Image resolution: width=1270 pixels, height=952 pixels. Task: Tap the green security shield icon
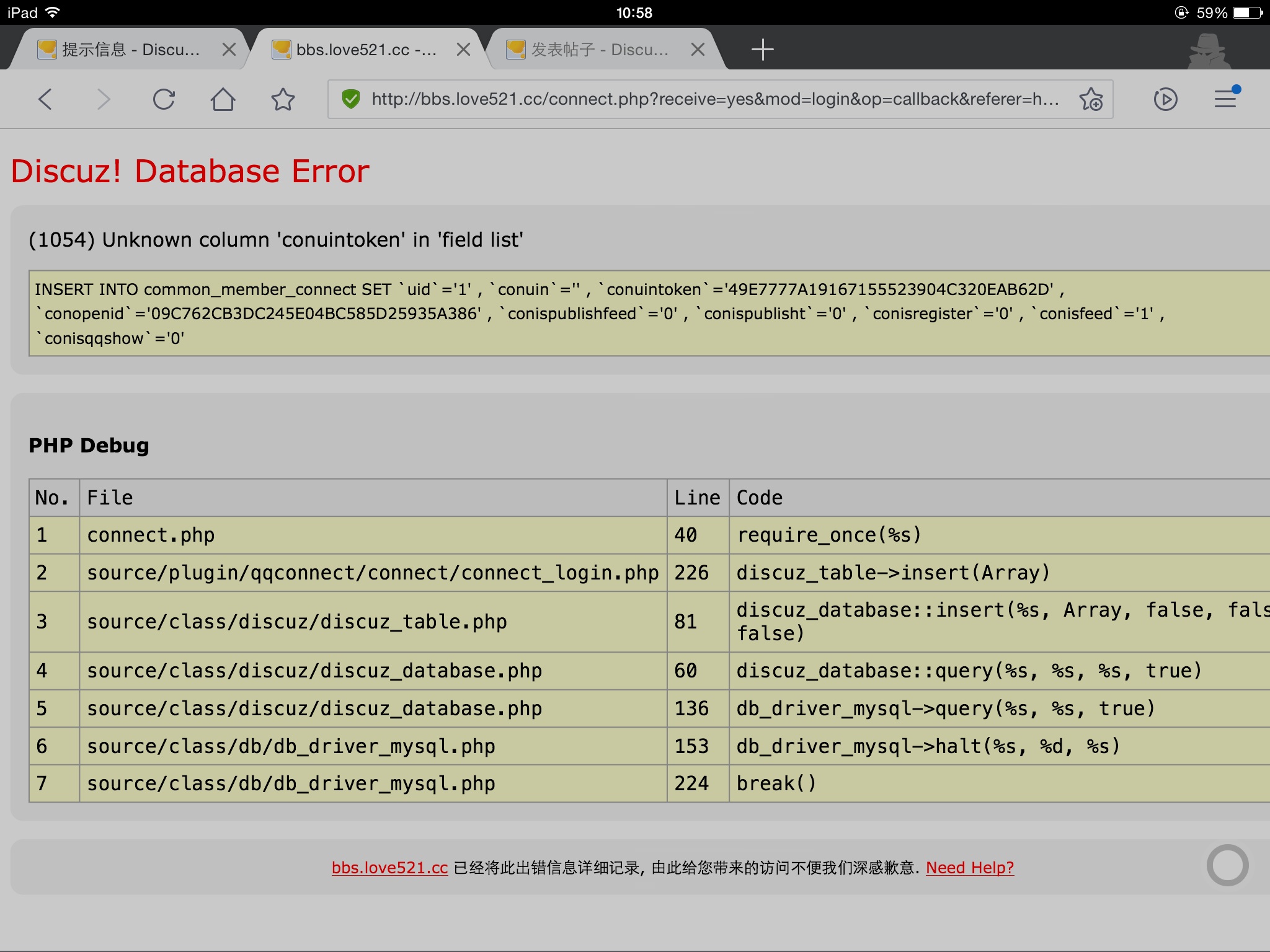351,99
